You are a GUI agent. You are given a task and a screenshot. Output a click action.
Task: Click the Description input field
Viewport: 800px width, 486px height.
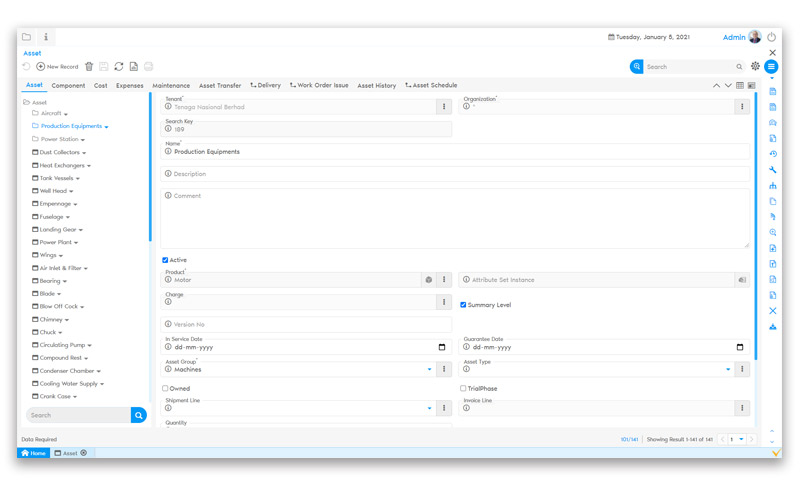455,174
